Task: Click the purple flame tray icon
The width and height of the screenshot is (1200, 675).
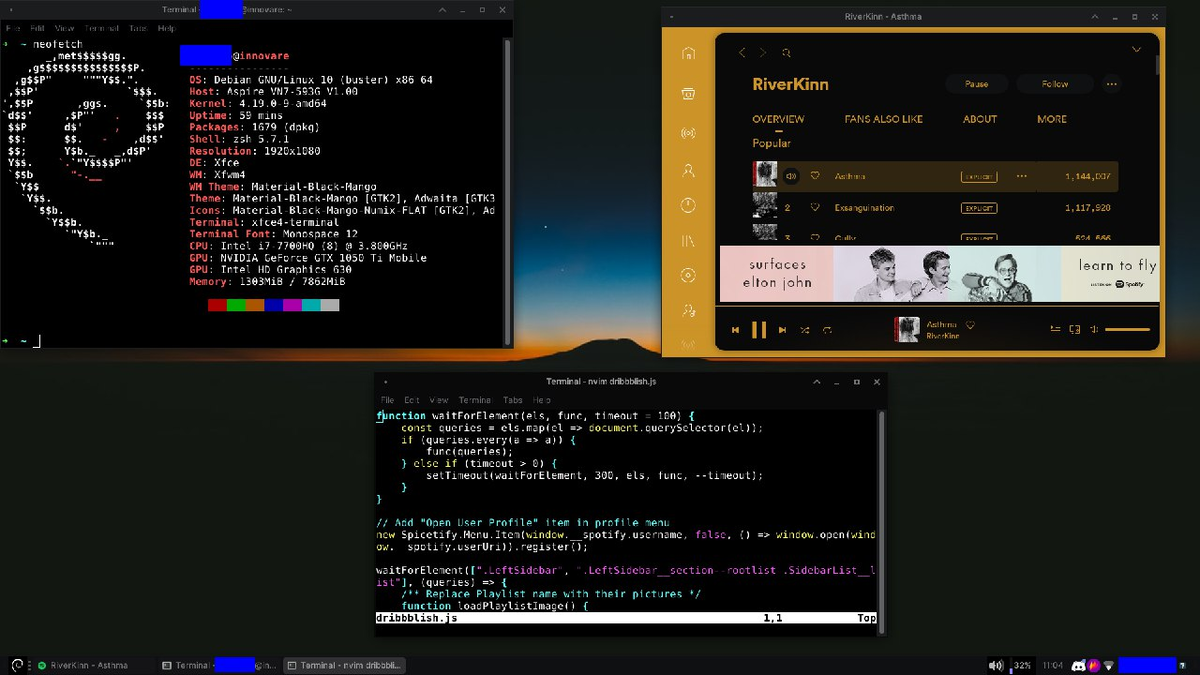Action: coord(1094,665)
